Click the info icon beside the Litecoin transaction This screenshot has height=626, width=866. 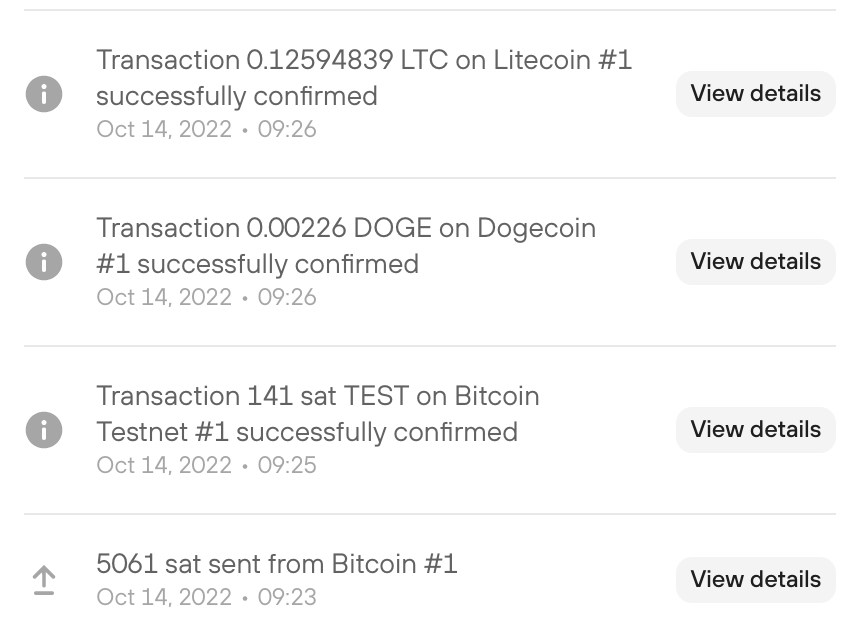[44, 93]
